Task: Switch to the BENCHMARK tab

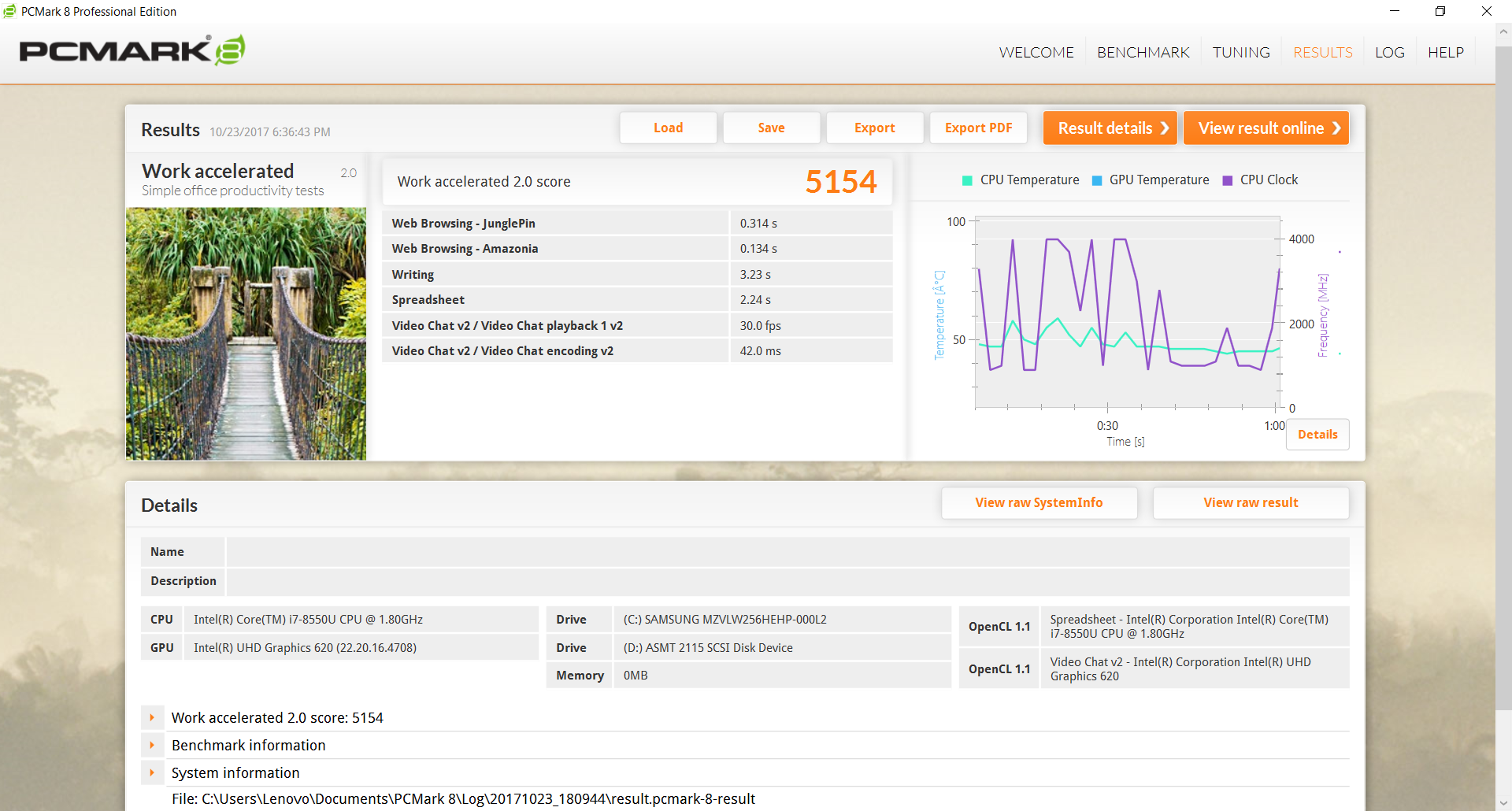Action: pos(1143,53)
